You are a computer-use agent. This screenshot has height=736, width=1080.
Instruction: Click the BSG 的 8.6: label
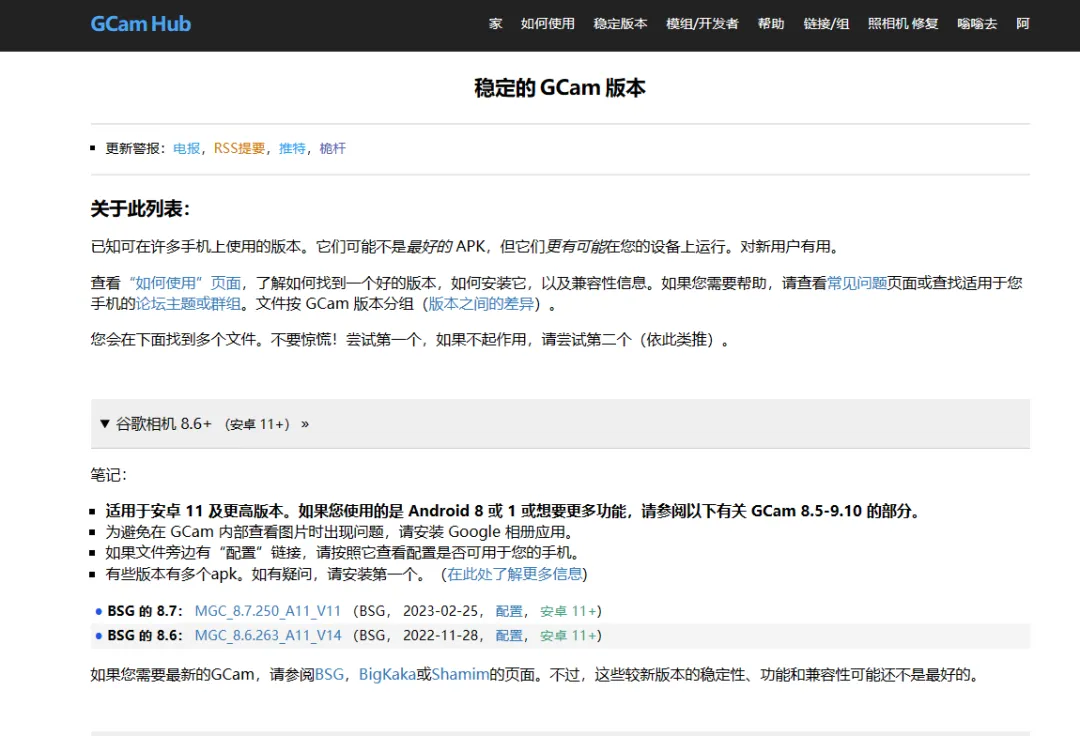tap(145, 635)
